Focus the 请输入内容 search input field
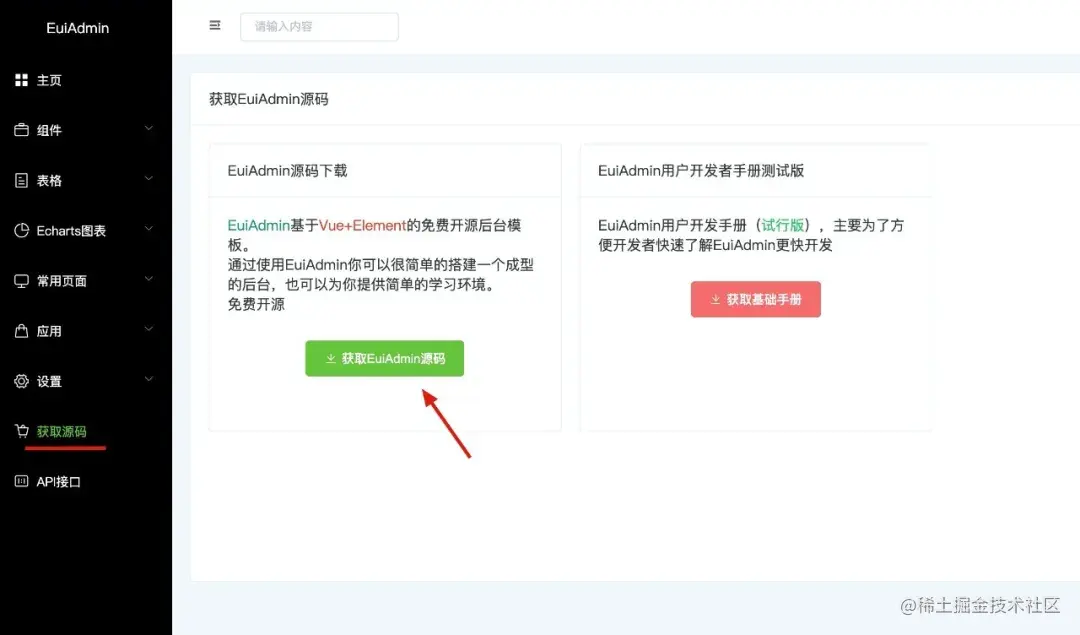This screenshot has width=1080, height=635. 319,26
